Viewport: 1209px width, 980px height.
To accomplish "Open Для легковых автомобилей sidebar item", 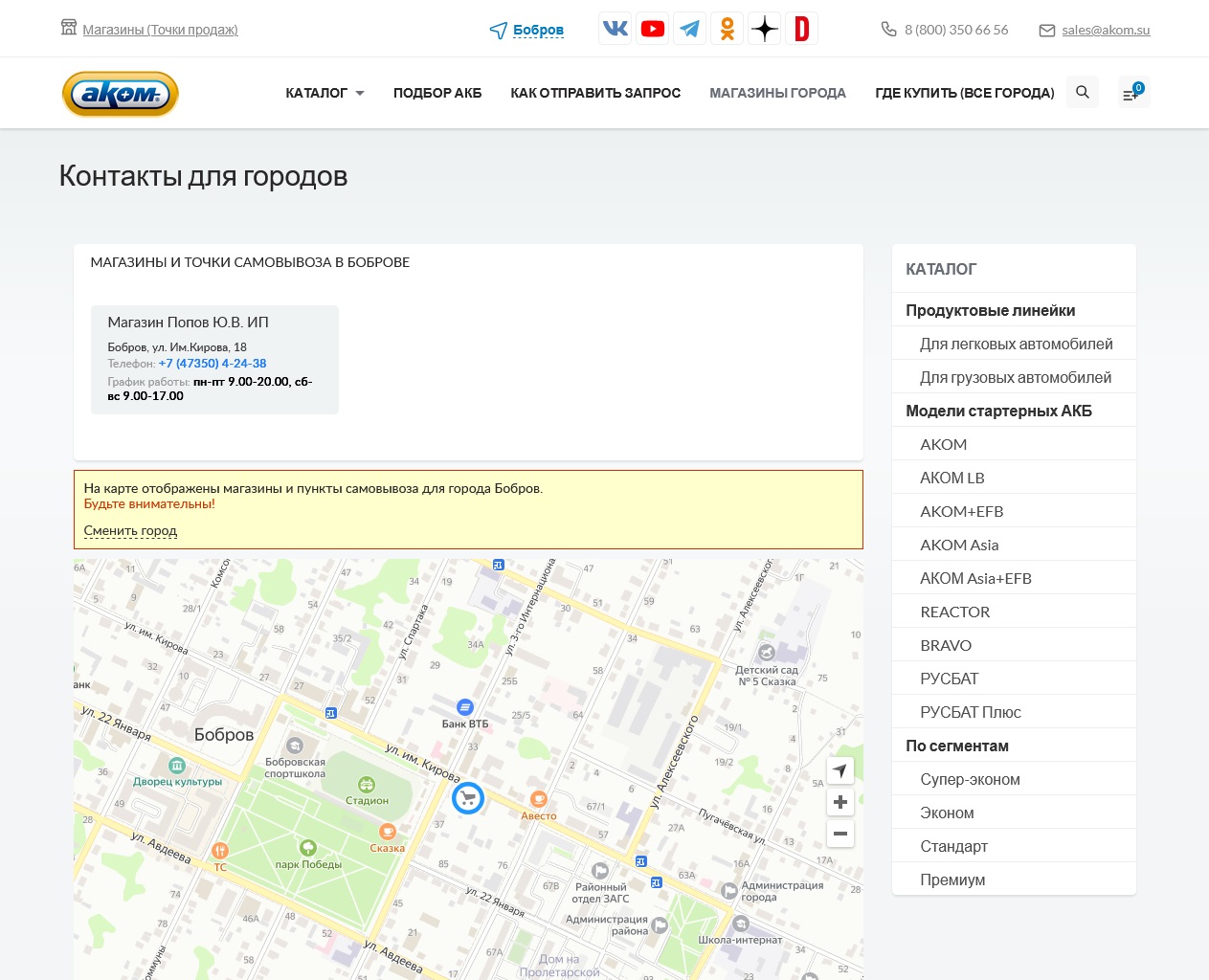I will (x=1017, y=344).
